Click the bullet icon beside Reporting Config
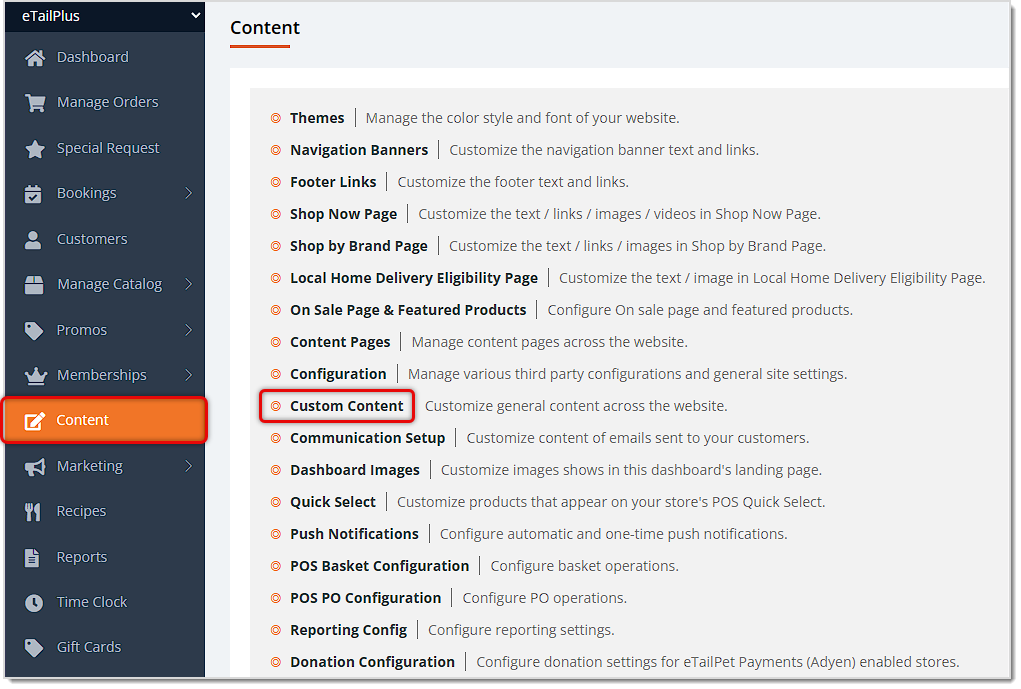Viewport: 1021px width, 689px height. [x=276, y=630]
